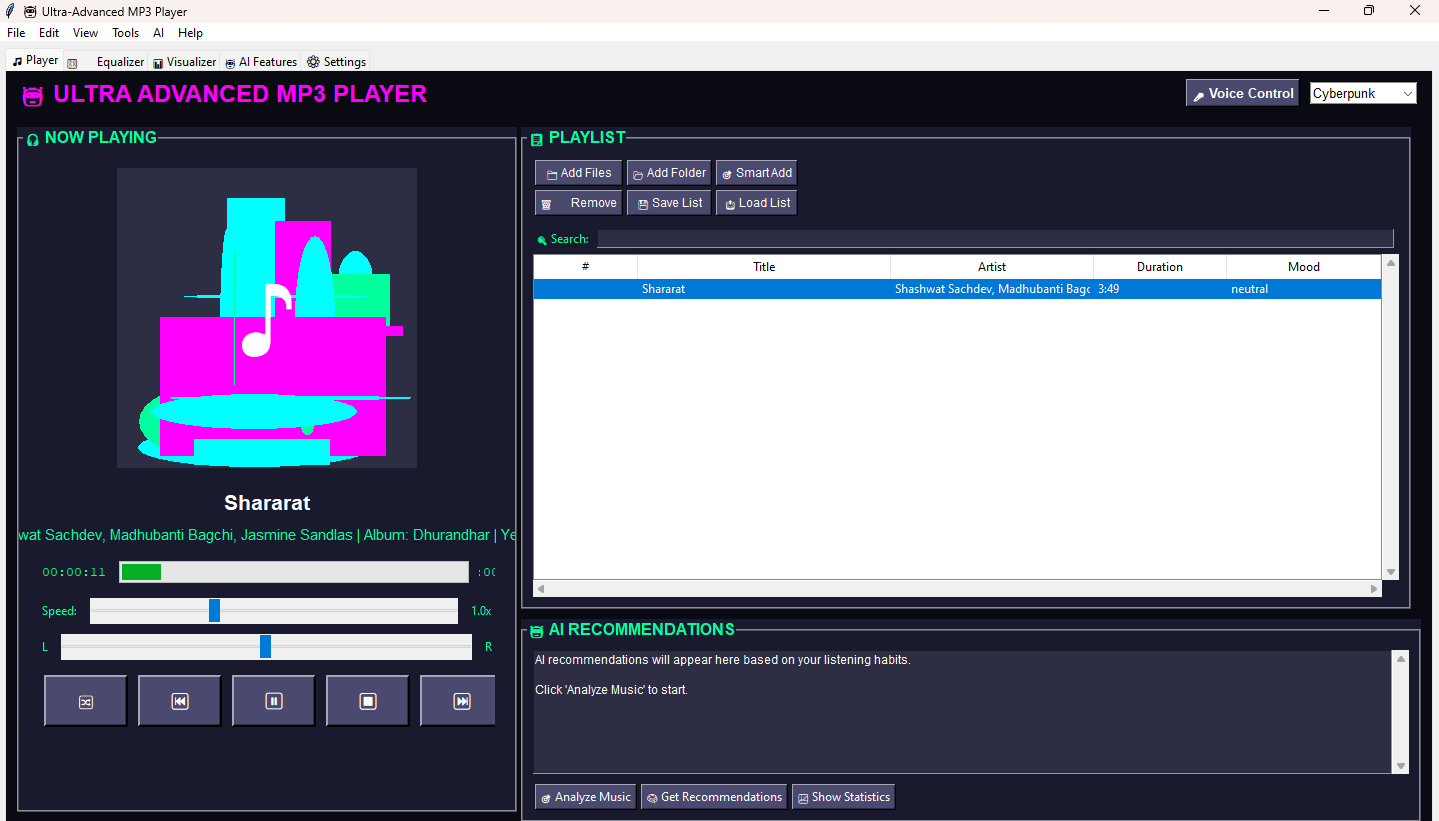The image size is (1439, 821).
Task: Remove selected track from playlist
Action: [x=578, y=203]
